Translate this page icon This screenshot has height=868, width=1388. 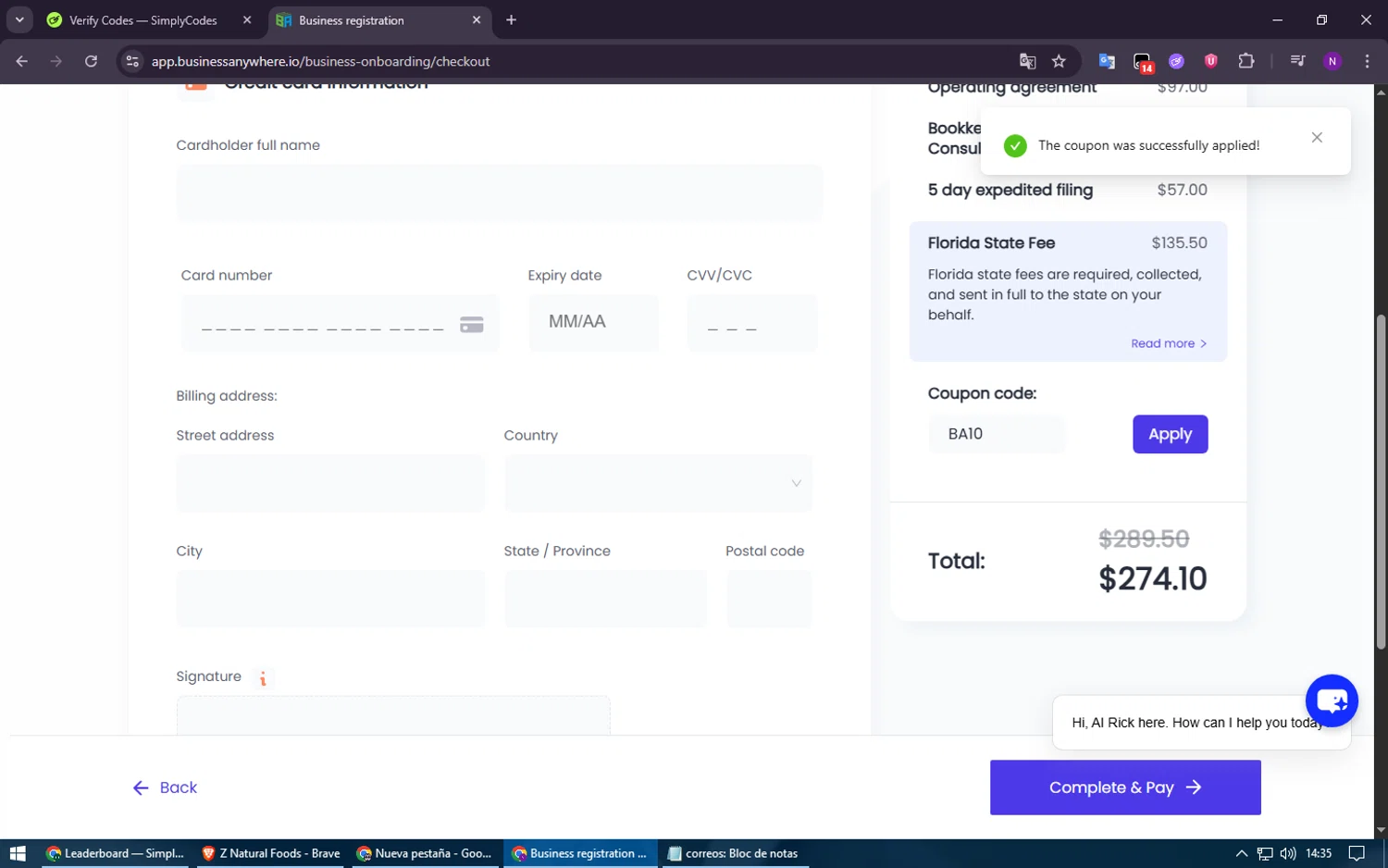1027,61
